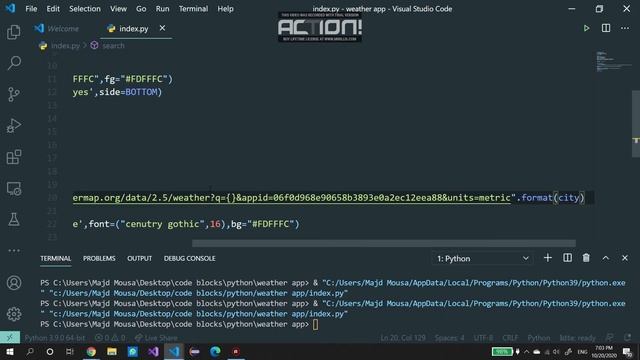Viewport: 640px width, 360px height.
Task: Select Python 3.9.0 64-bit interpreter
Action: [55, 338]
